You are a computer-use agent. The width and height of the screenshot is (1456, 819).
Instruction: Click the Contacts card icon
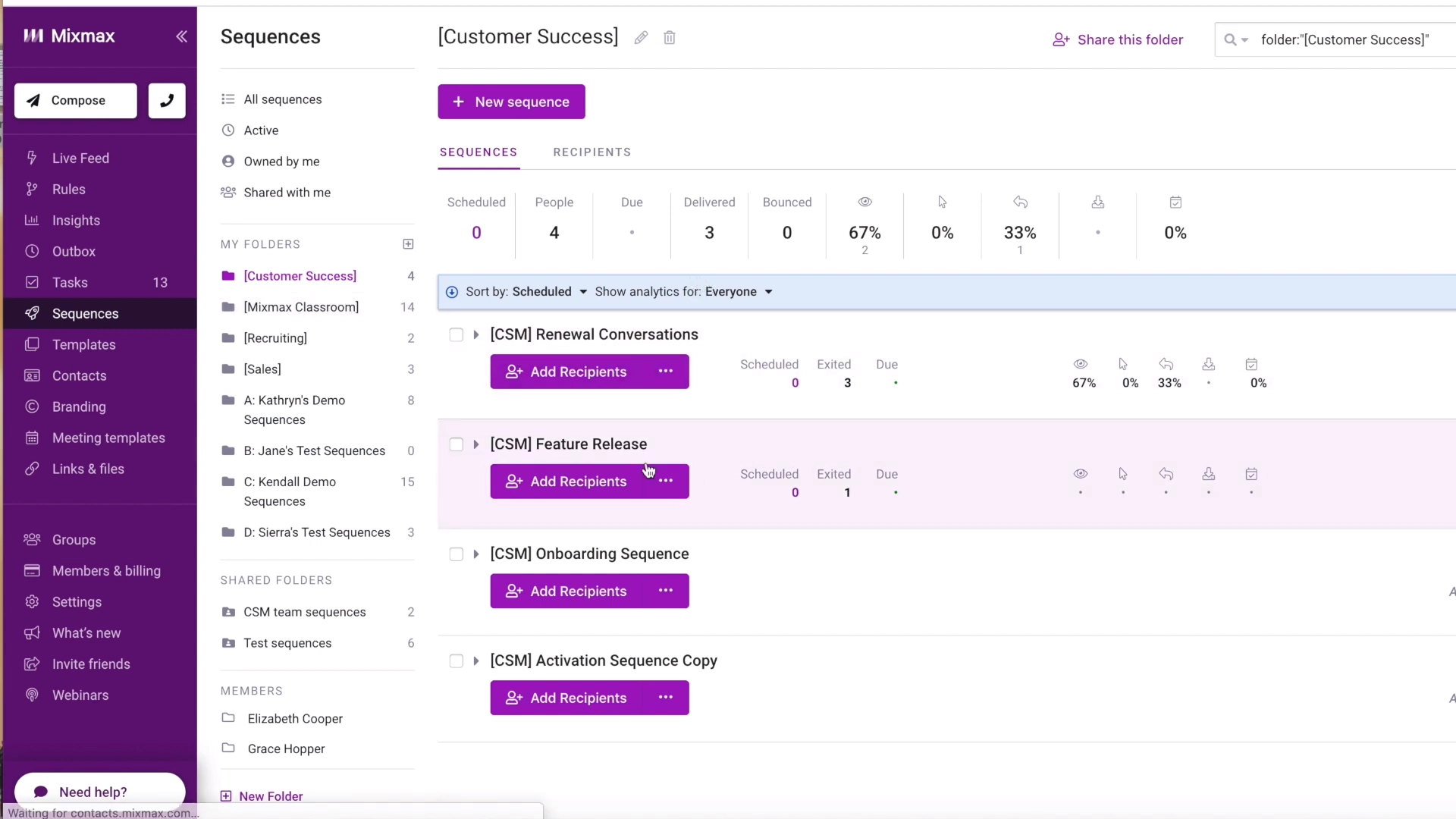pyautogui.click(x=32, y=375)
